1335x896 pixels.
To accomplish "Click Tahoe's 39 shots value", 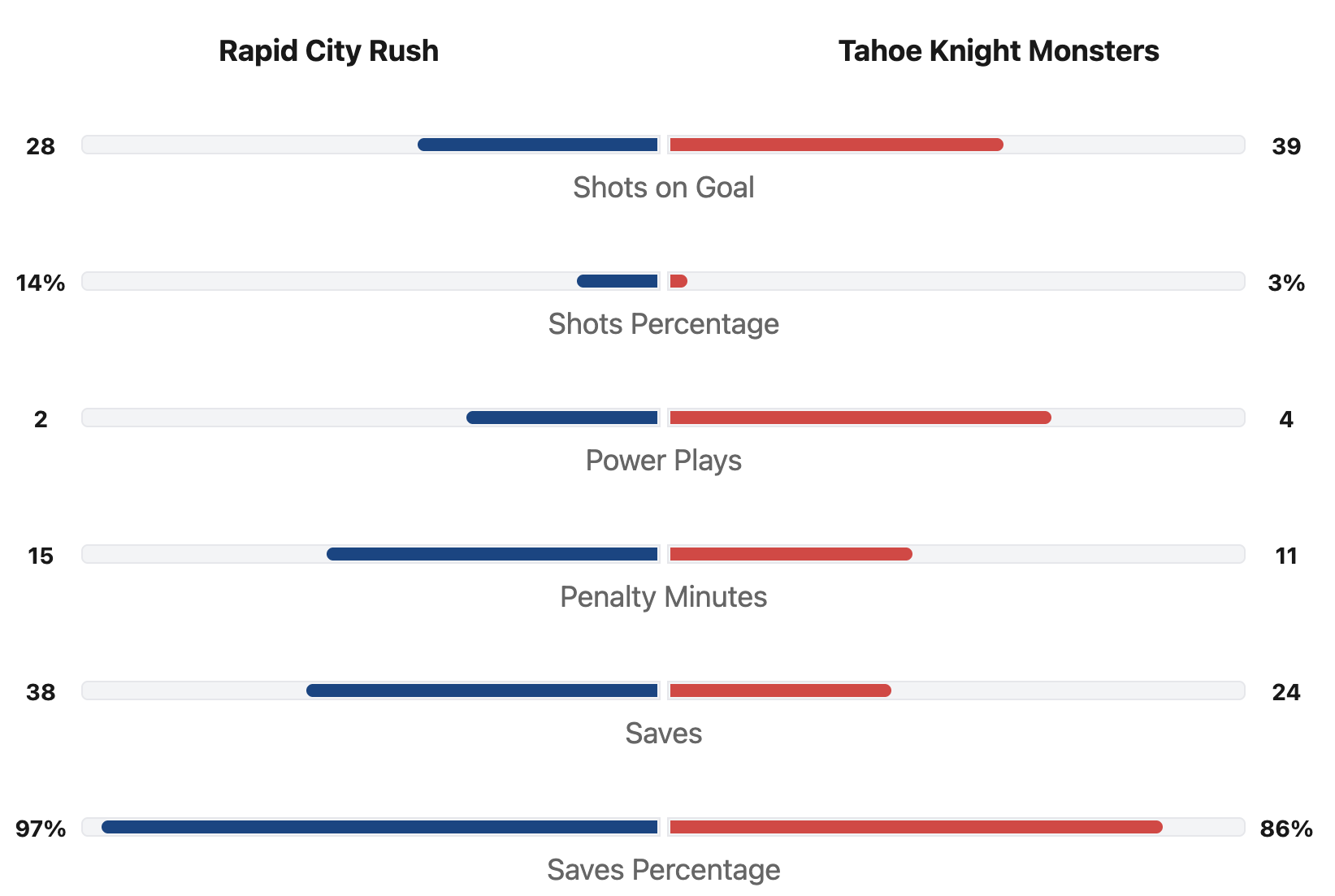I will [1286, 147].
